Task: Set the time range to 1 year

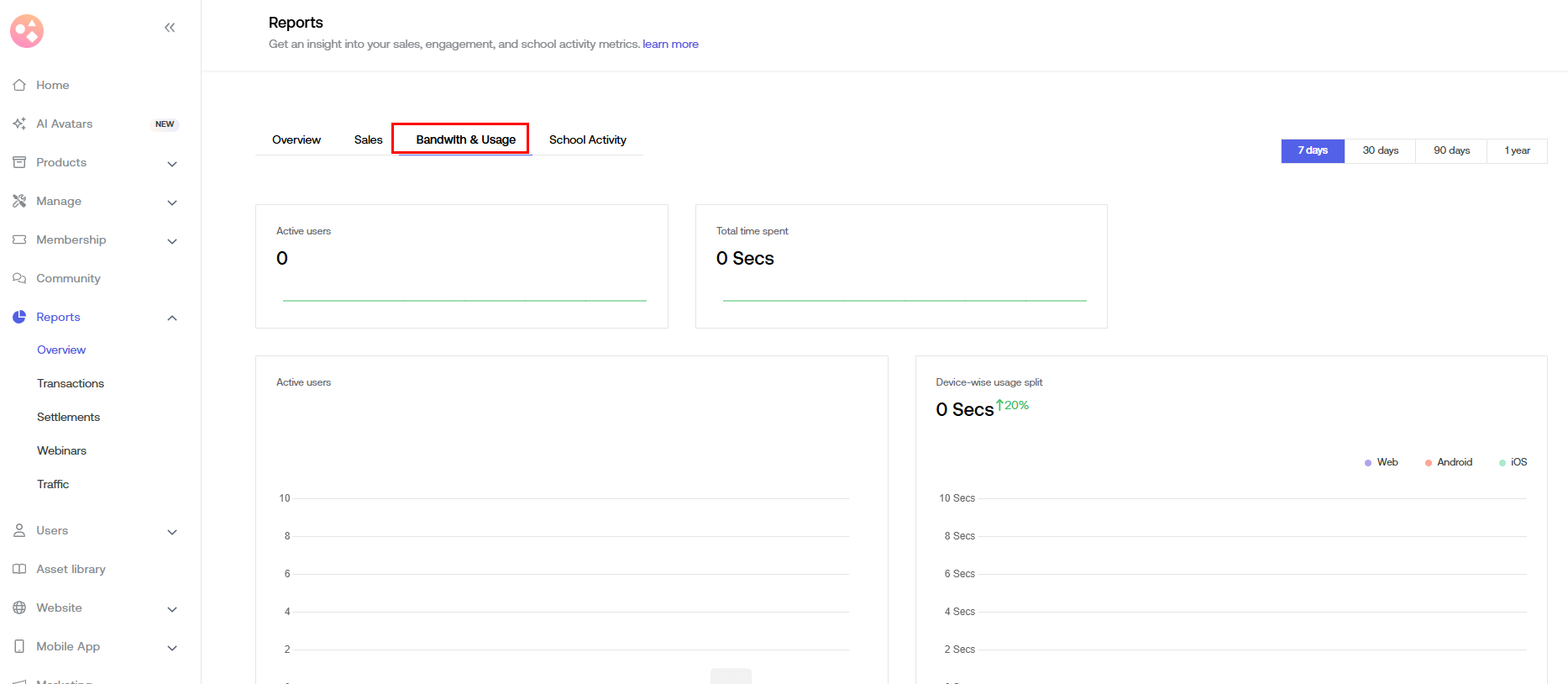Action: tap(1516, 150)
